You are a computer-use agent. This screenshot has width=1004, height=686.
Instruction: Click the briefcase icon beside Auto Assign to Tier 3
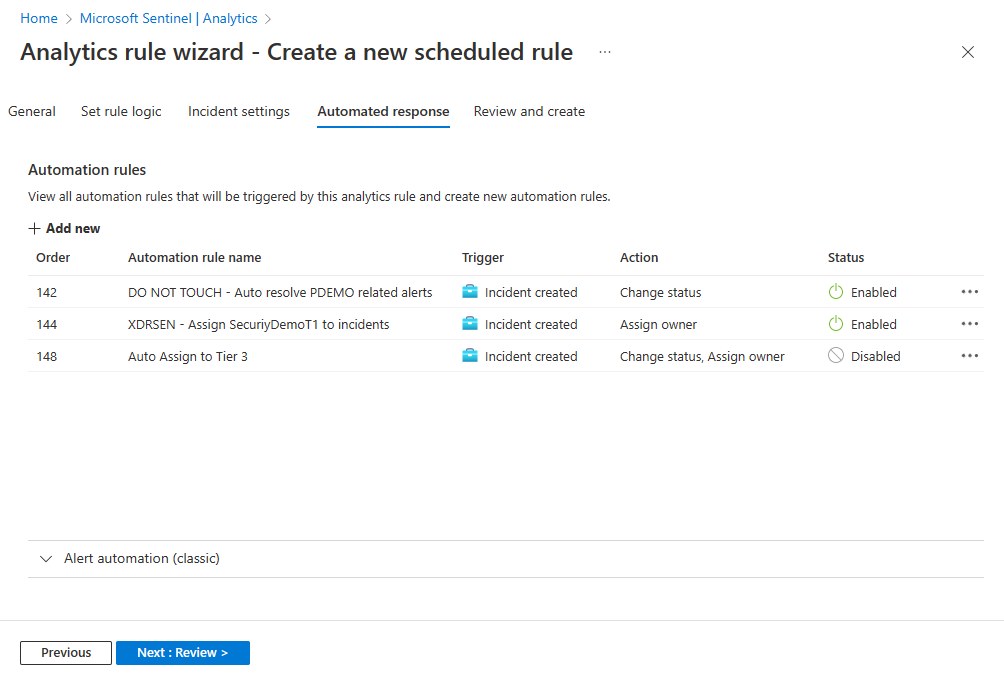point(469,356)
